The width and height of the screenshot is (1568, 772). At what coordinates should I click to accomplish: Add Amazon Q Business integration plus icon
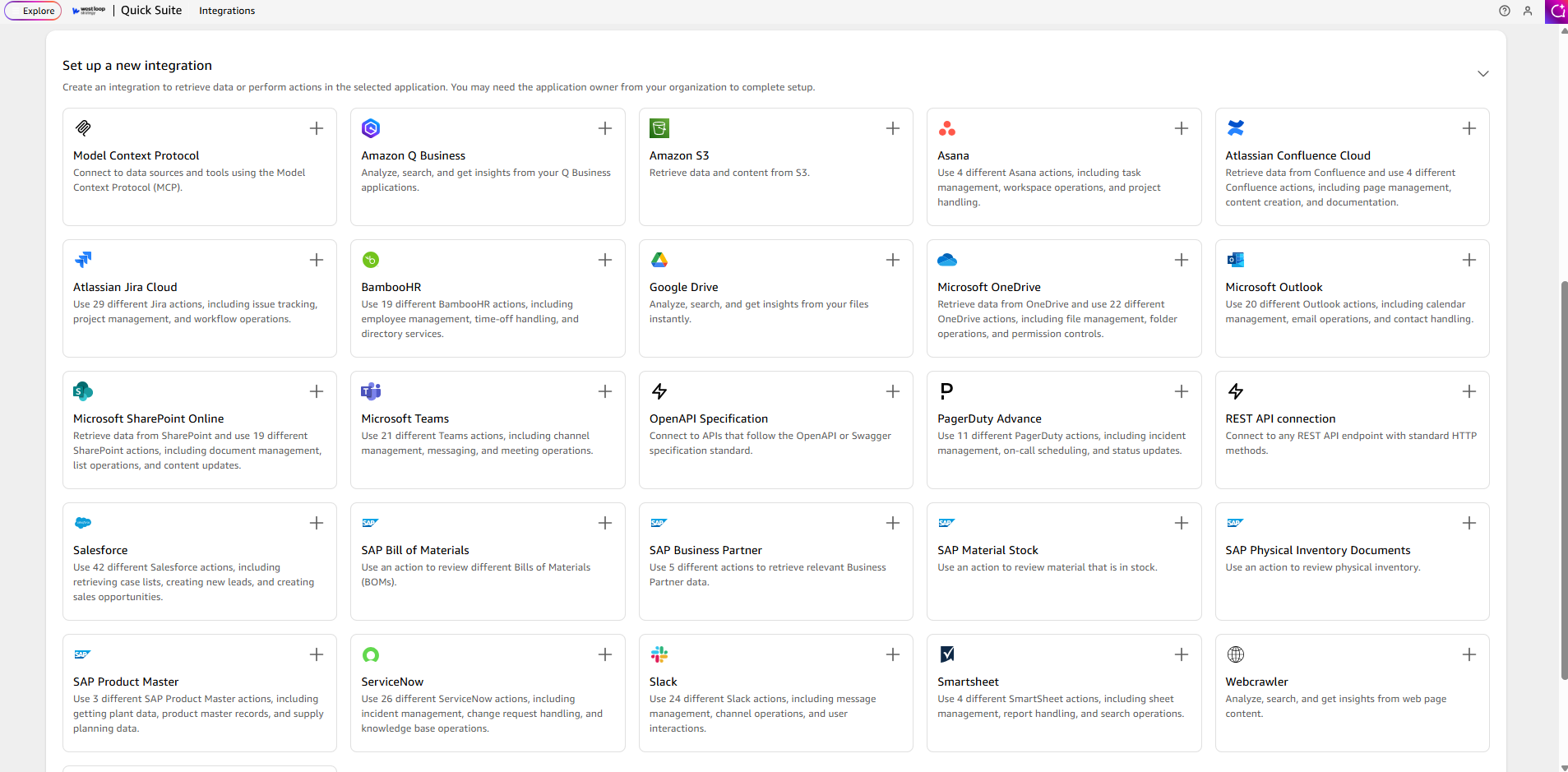click(605, 128)
